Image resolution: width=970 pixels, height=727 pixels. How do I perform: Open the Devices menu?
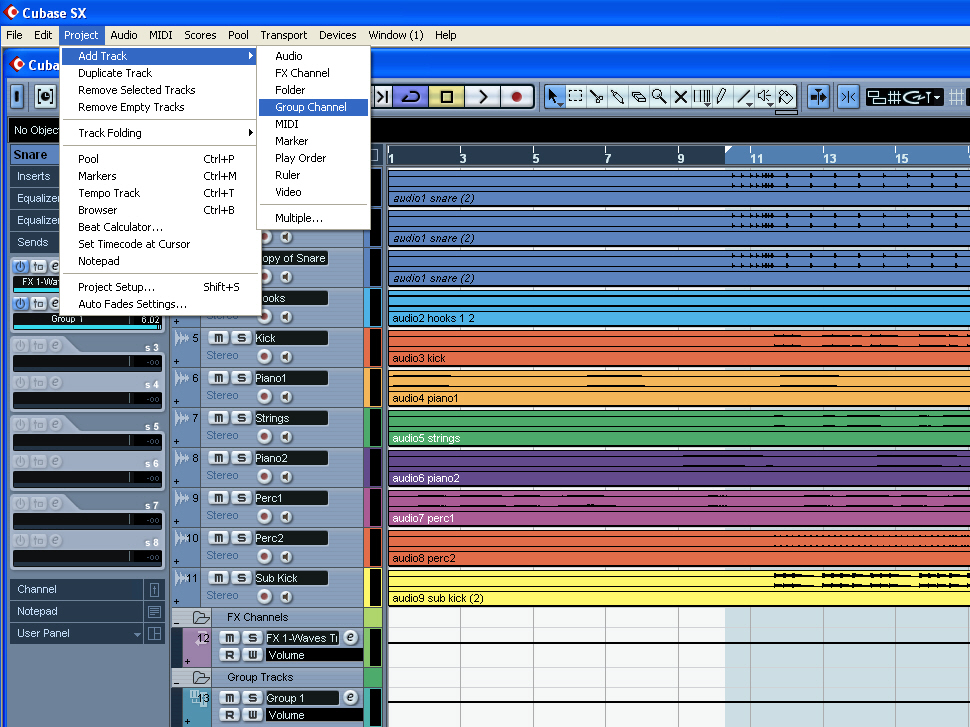click(x=338, y=35)
